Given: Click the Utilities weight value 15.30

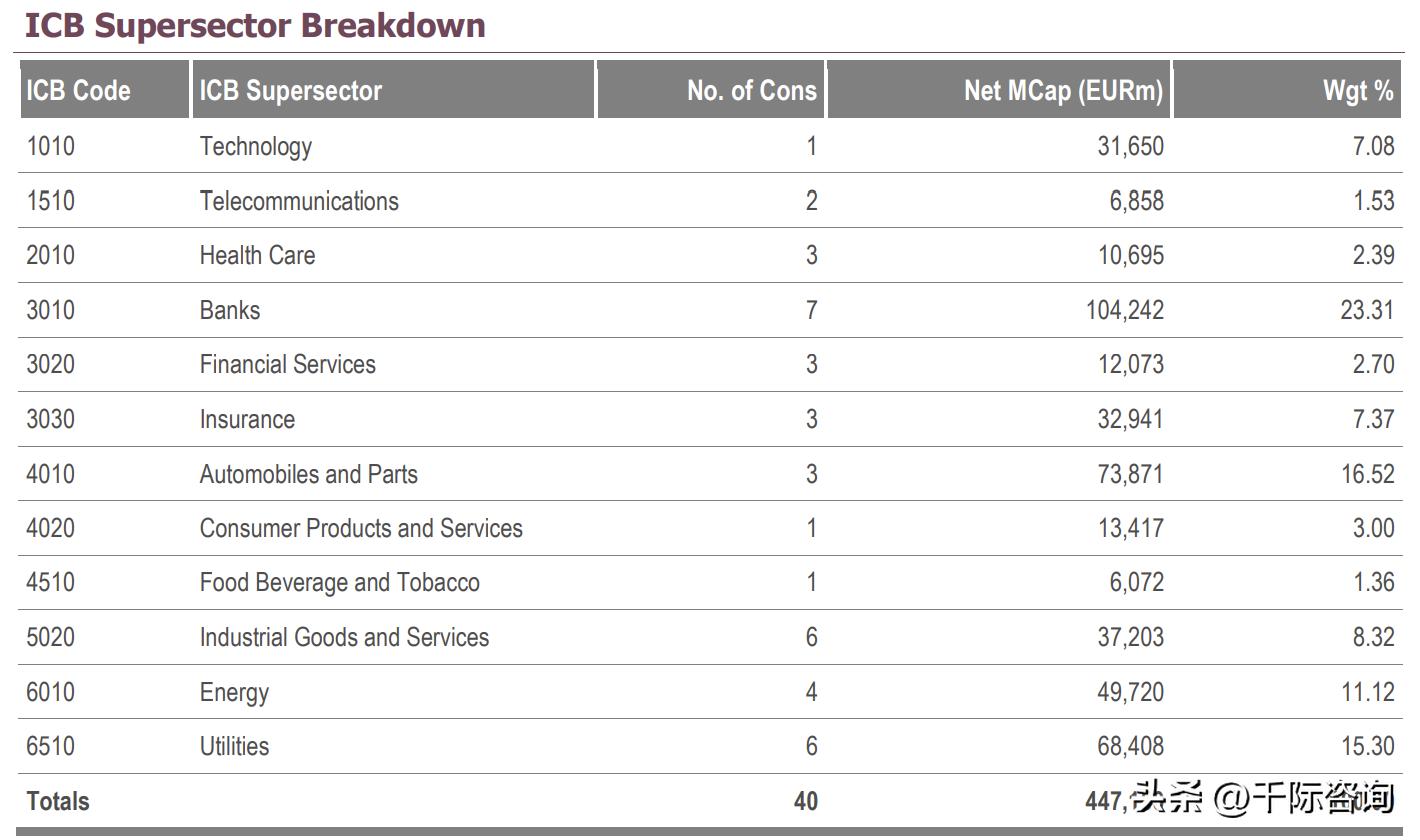Looking at the screenshot, I should (1367, 746).
